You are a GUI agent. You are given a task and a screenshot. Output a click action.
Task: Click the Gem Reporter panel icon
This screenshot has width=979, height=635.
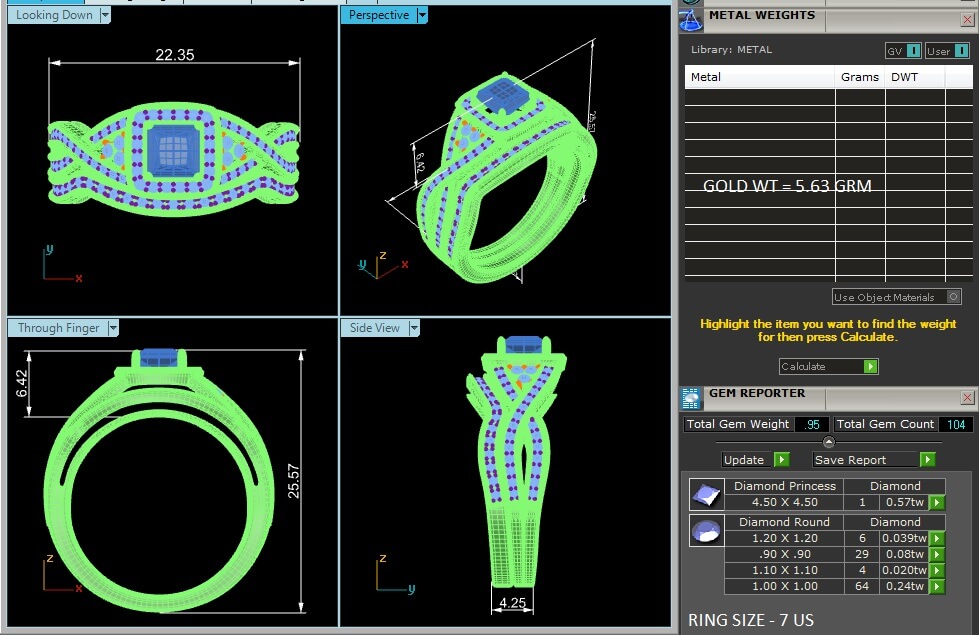690,399
